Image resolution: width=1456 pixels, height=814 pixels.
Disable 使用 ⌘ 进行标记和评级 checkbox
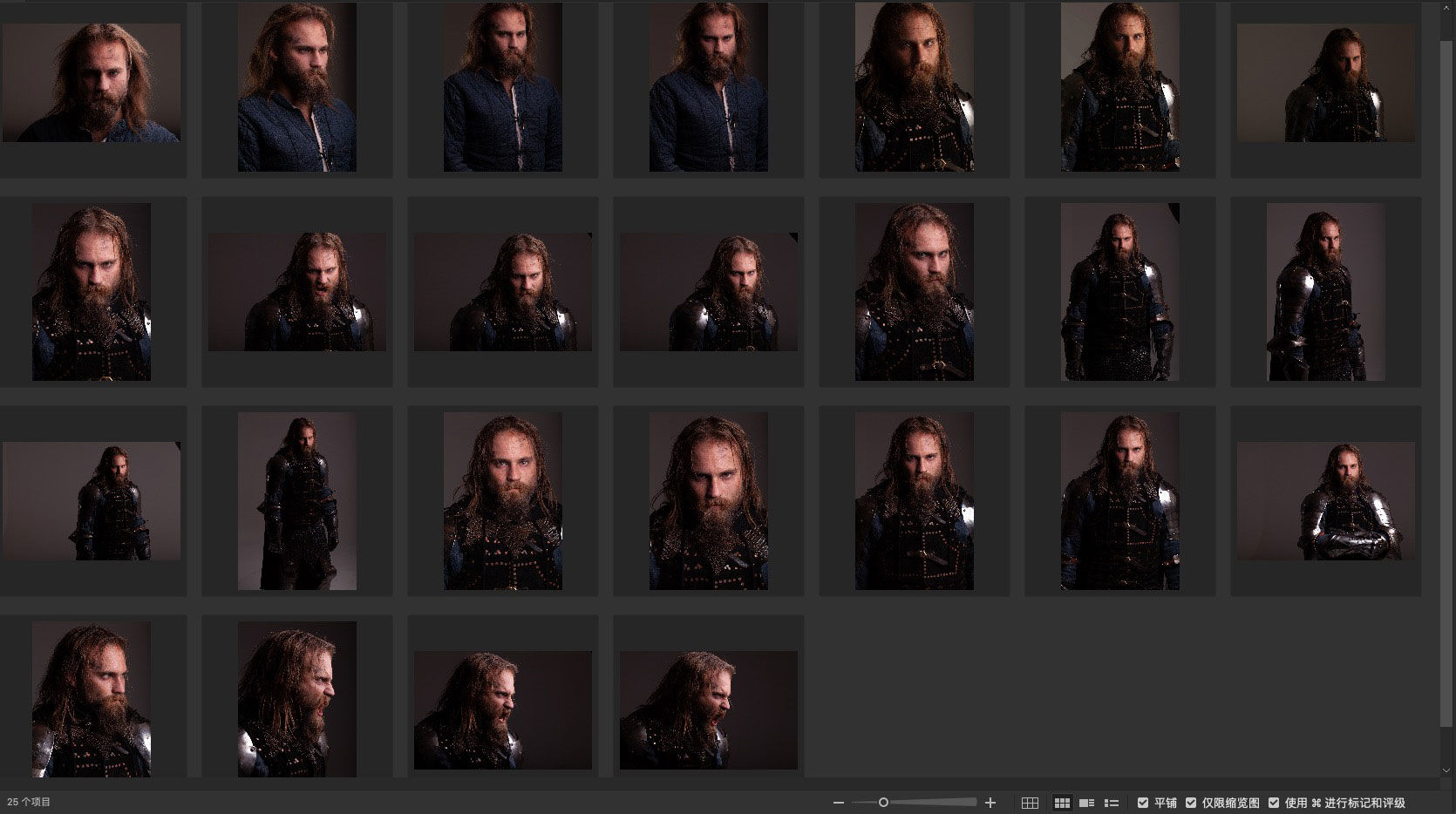click(x=1274, y=803)
